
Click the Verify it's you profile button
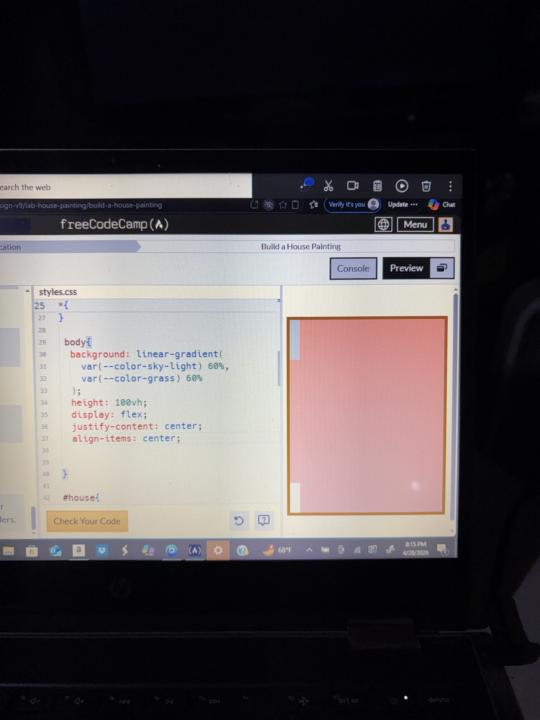click(x=353, y=204)
